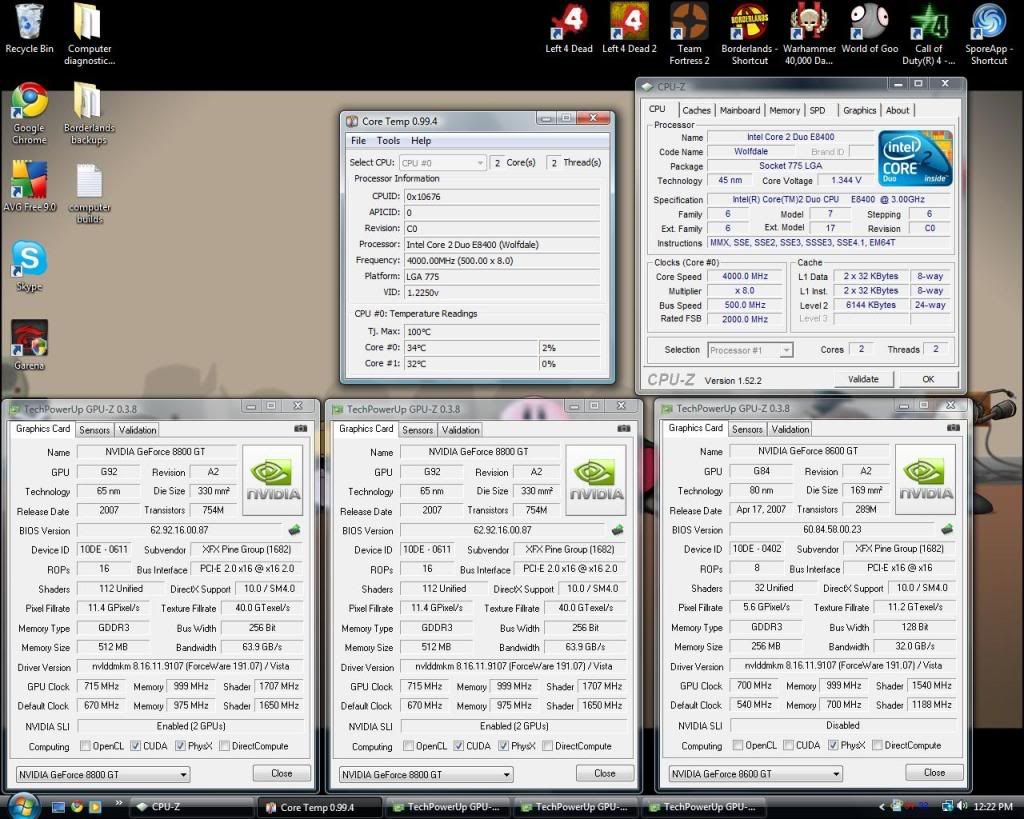Open the NVIDIA GeForce 8600 GT card dropdown
The height and width of the screenshot is (819, 1024).
[x=756, y=774]
